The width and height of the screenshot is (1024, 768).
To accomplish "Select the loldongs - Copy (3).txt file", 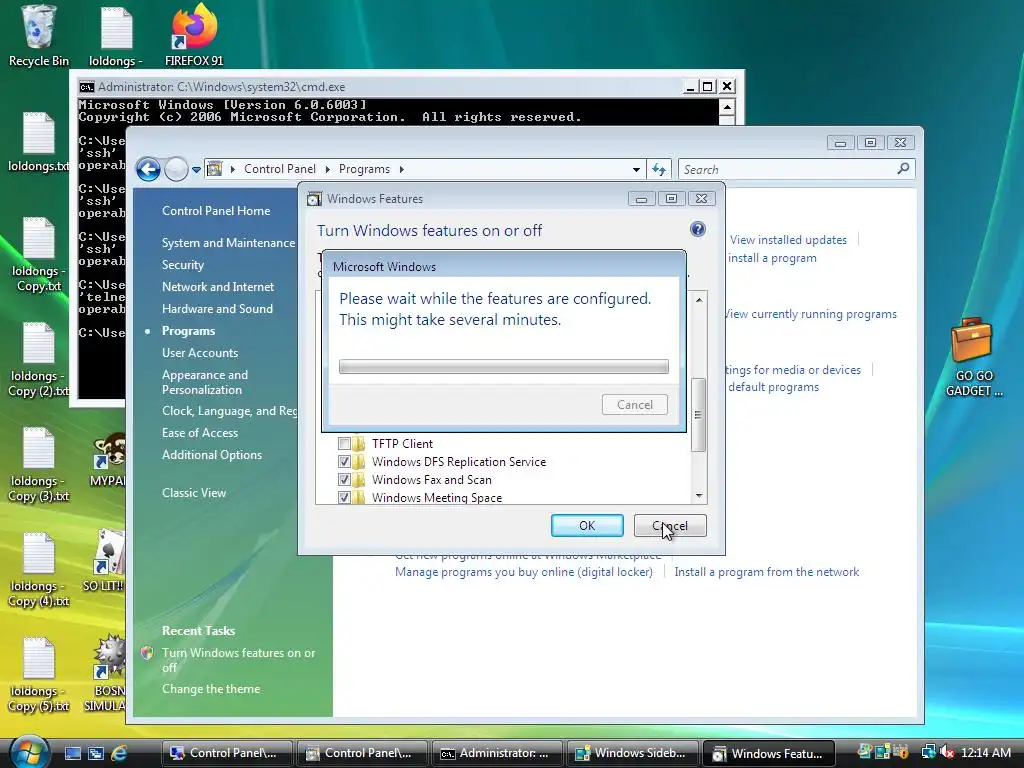I will 38,465.
